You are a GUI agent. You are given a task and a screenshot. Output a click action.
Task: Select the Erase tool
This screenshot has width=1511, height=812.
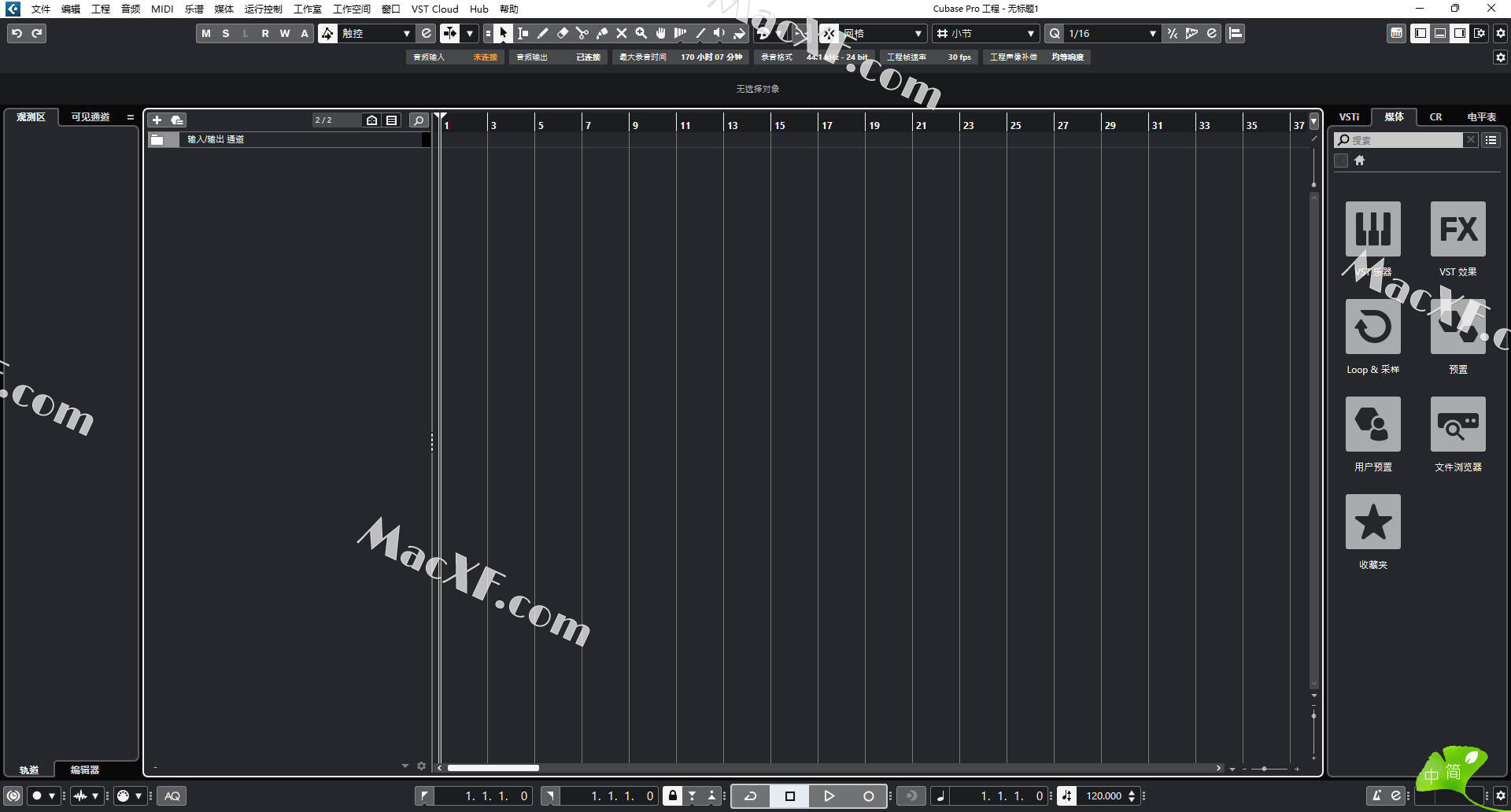coord(563,33)
